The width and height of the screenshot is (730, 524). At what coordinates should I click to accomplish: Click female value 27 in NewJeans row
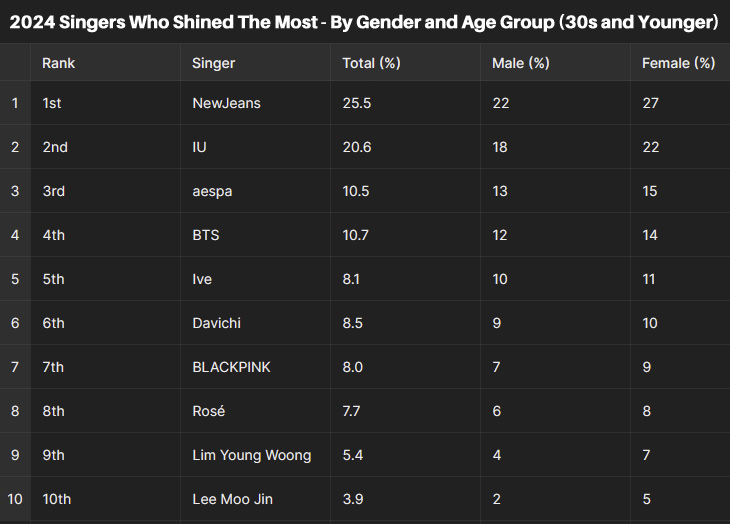tap(650, 103)
